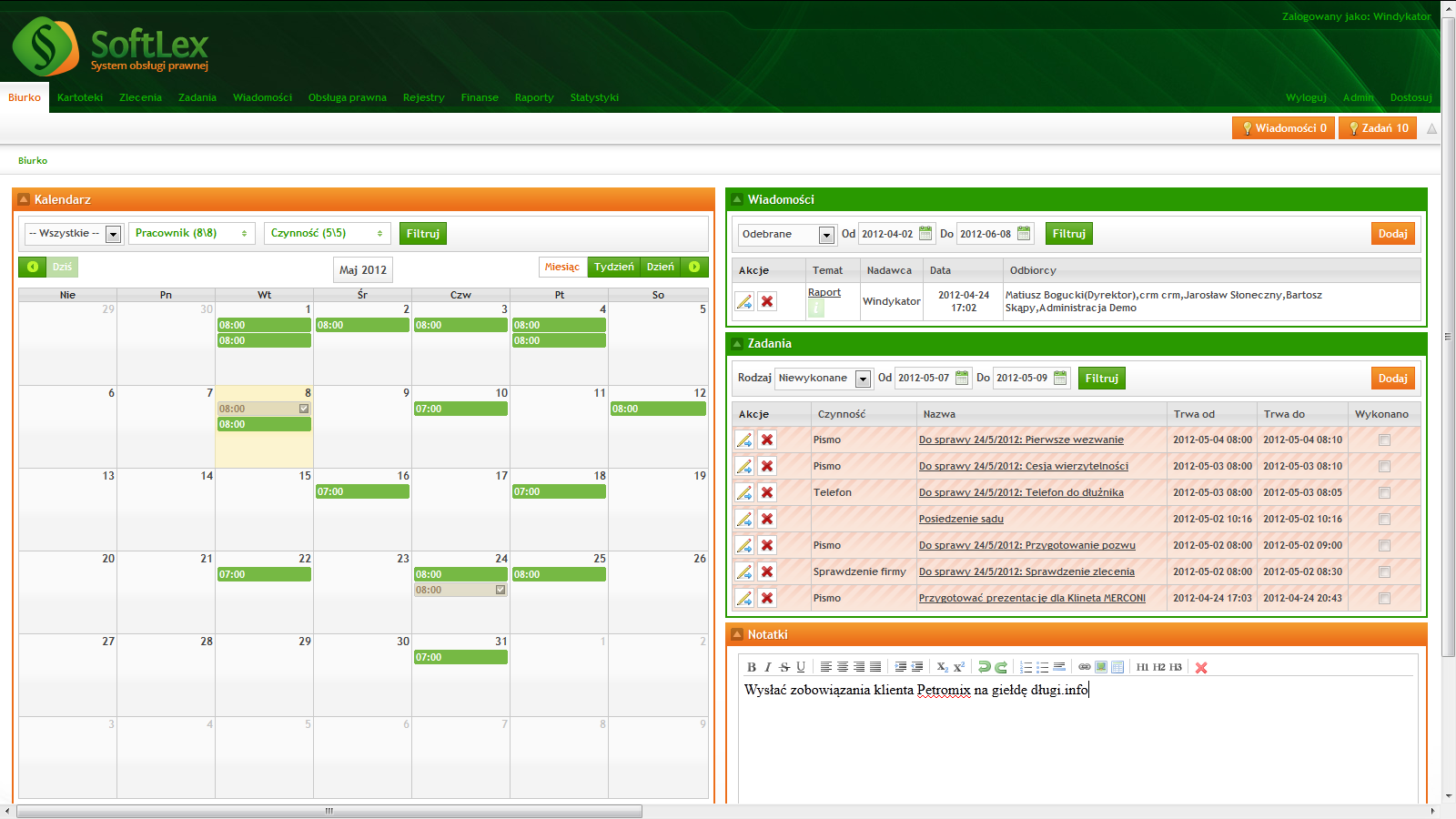Open the 07:00 event on May 31
This screenshot has height=819, width=1456.
(460, 657)
